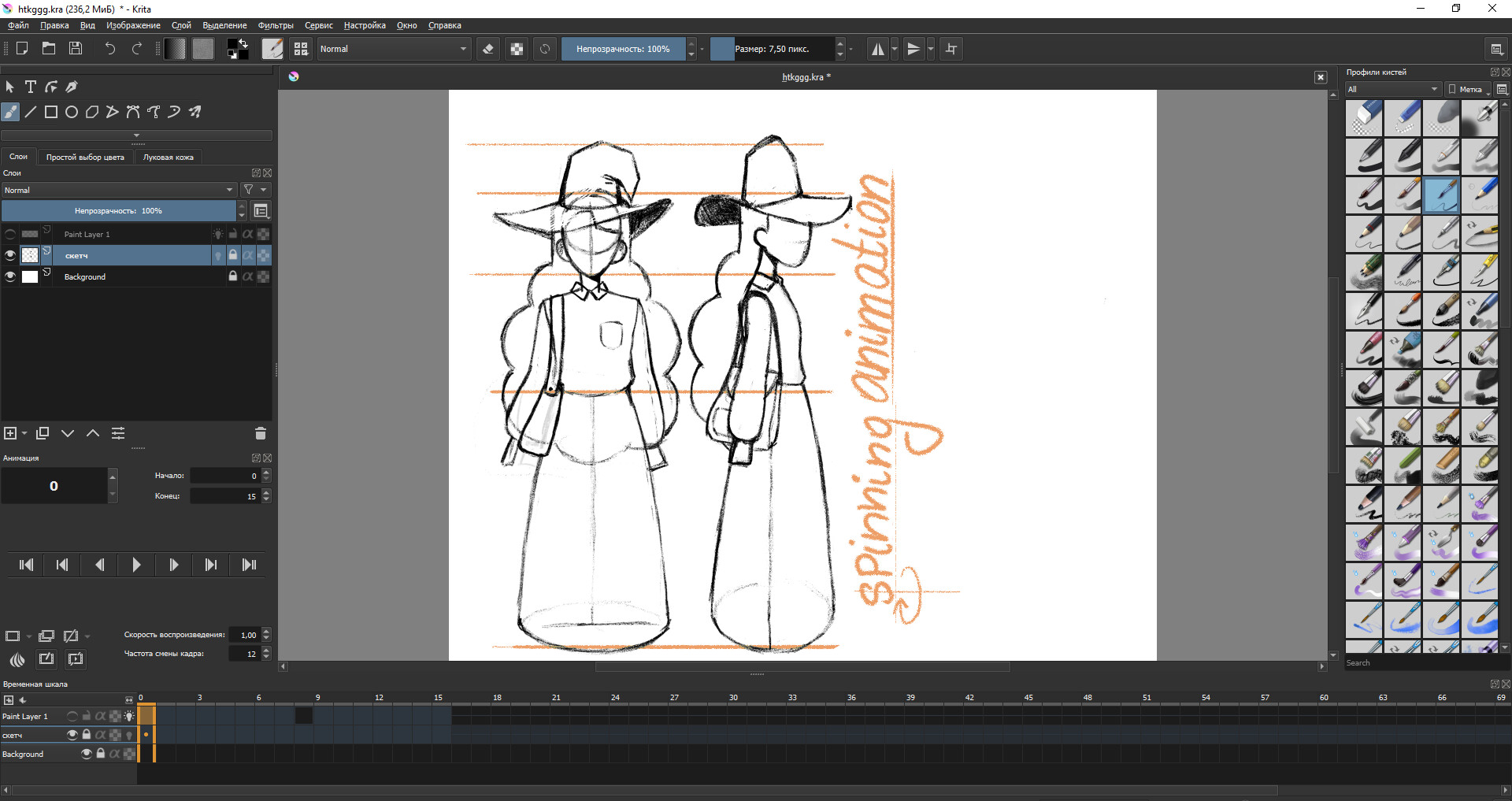1512x801 pixels.
Task: Hide the Background layer with its eye icon
Action: [10, 276]
